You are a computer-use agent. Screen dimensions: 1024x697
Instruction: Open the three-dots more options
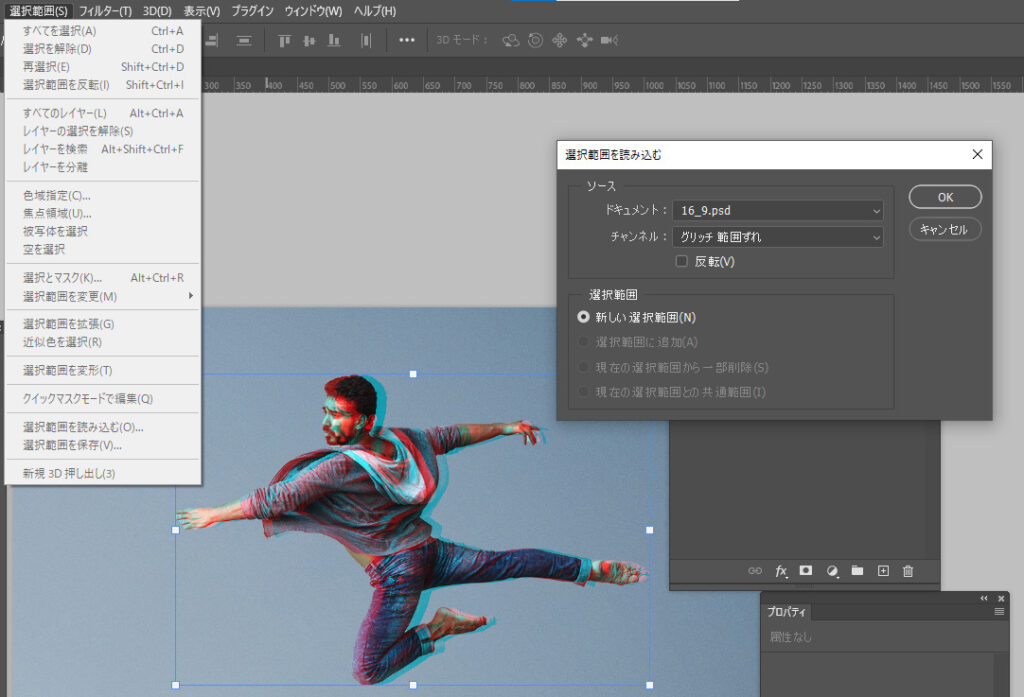coord(407,40)
